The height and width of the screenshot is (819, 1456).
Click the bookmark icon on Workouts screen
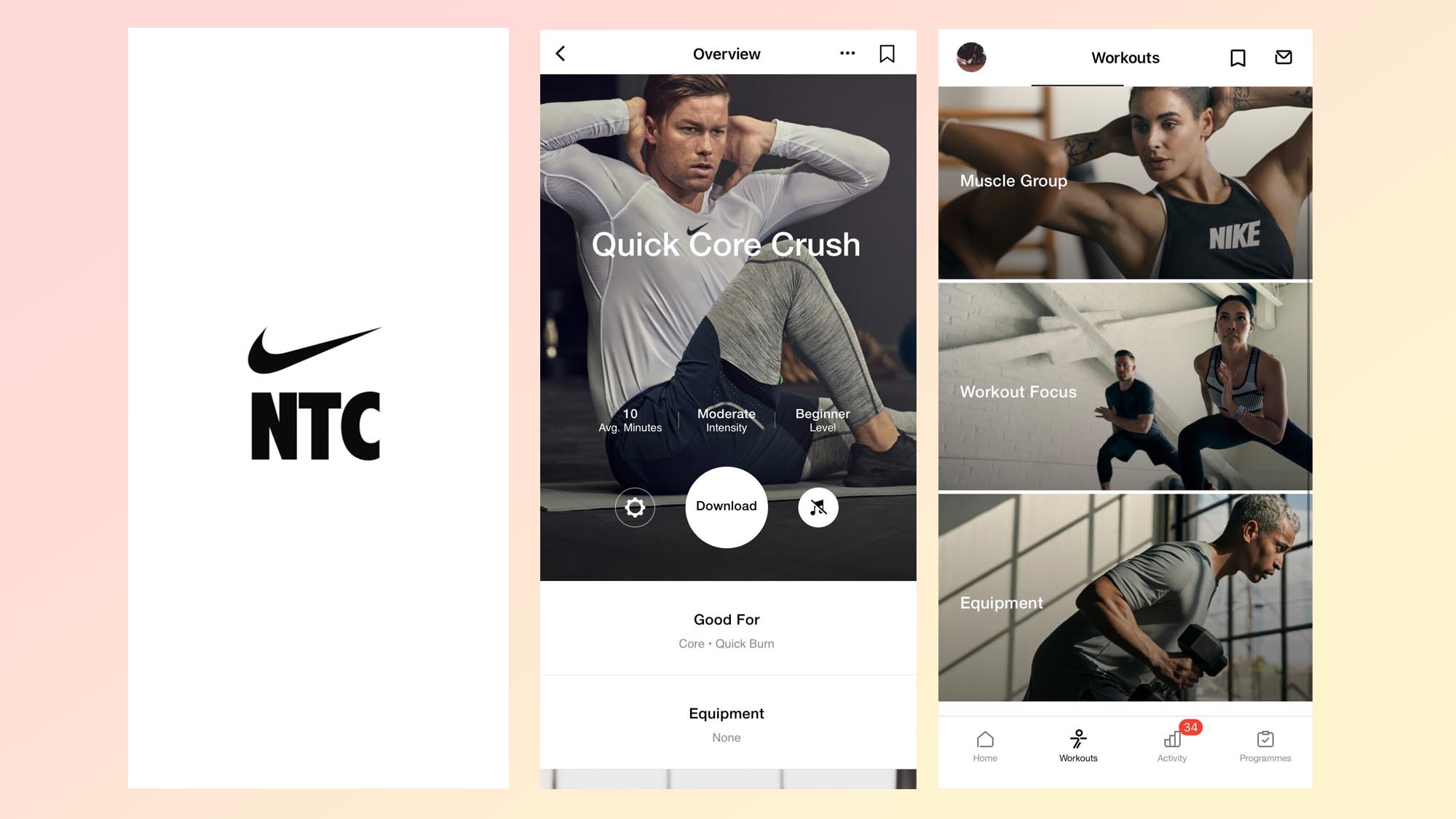(x=1240, y=57)
